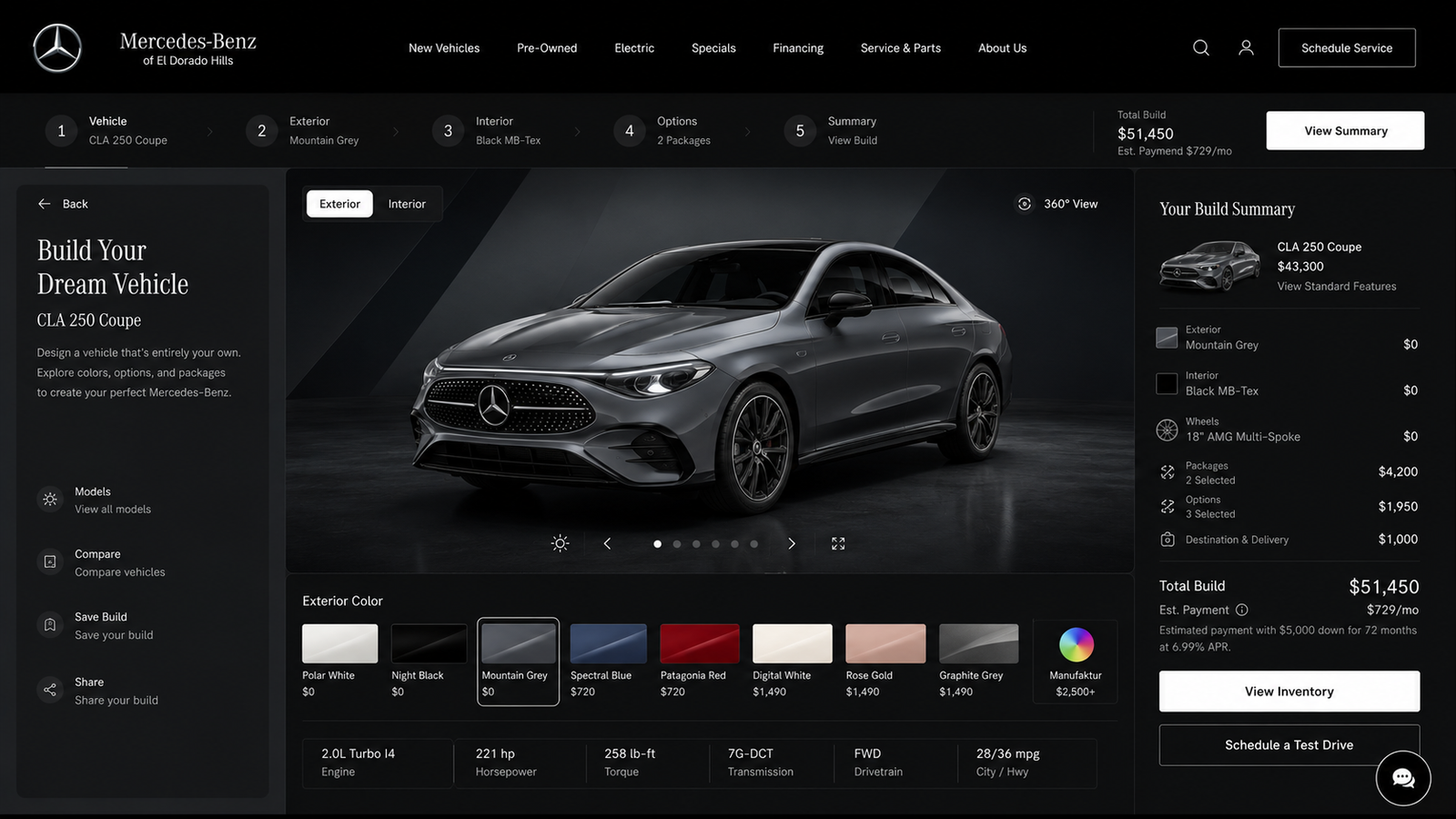
Task: Click the Wheels icon in build summary
Action: (x=1167, y=430)
